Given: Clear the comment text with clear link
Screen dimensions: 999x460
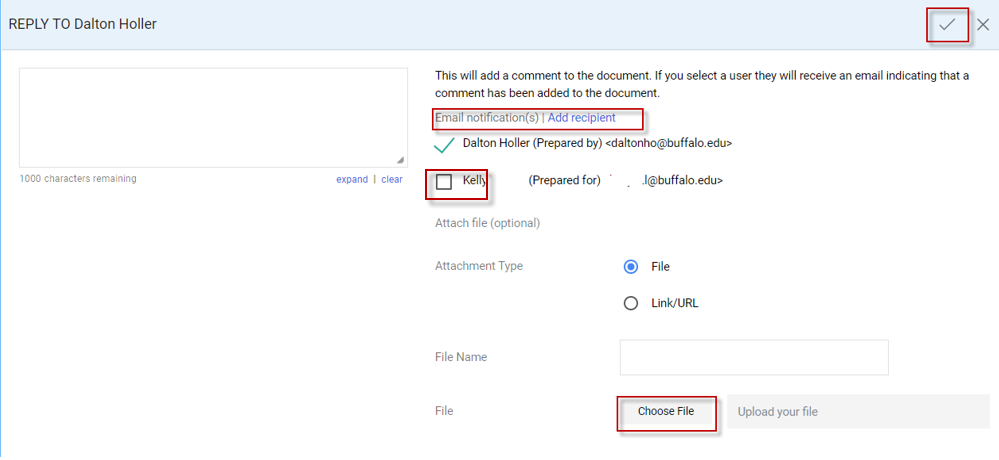Looking at the screenshot, I should tap(392, 180).
